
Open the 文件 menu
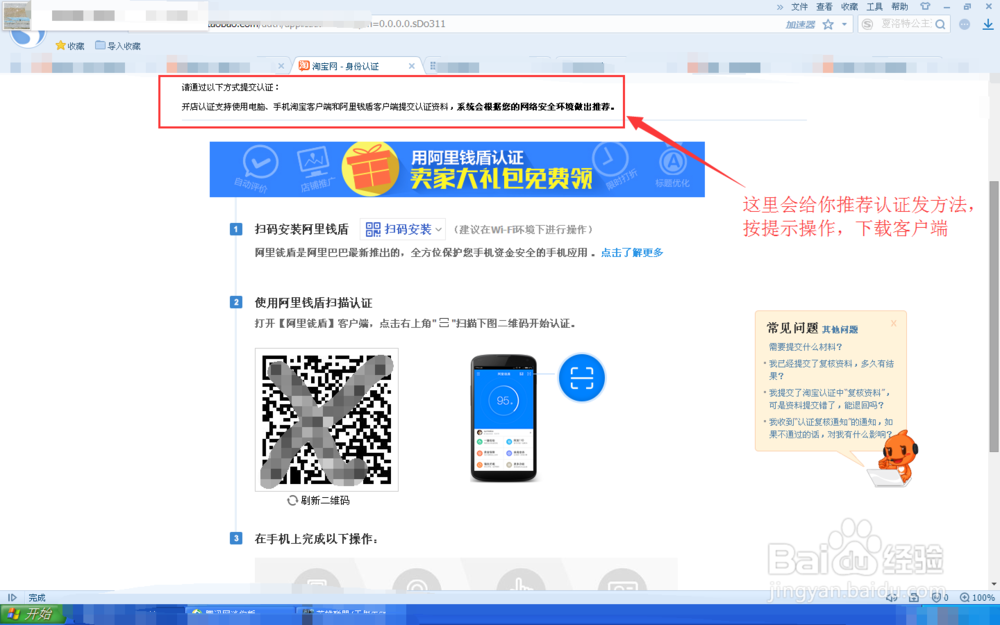coord(799,7)
